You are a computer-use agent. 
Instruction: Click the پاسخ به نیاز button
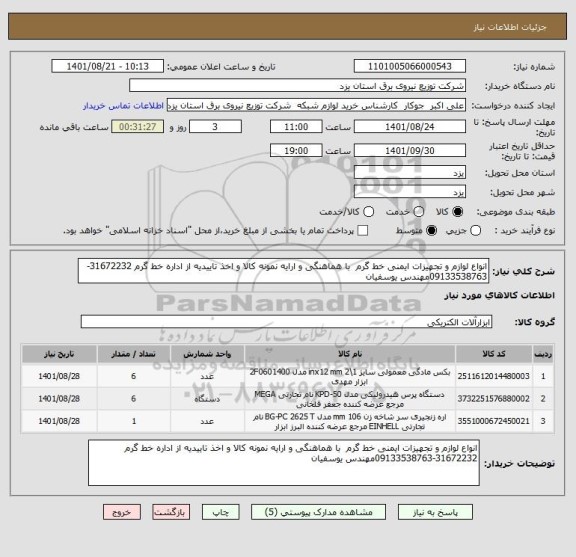tap(435, 512)
